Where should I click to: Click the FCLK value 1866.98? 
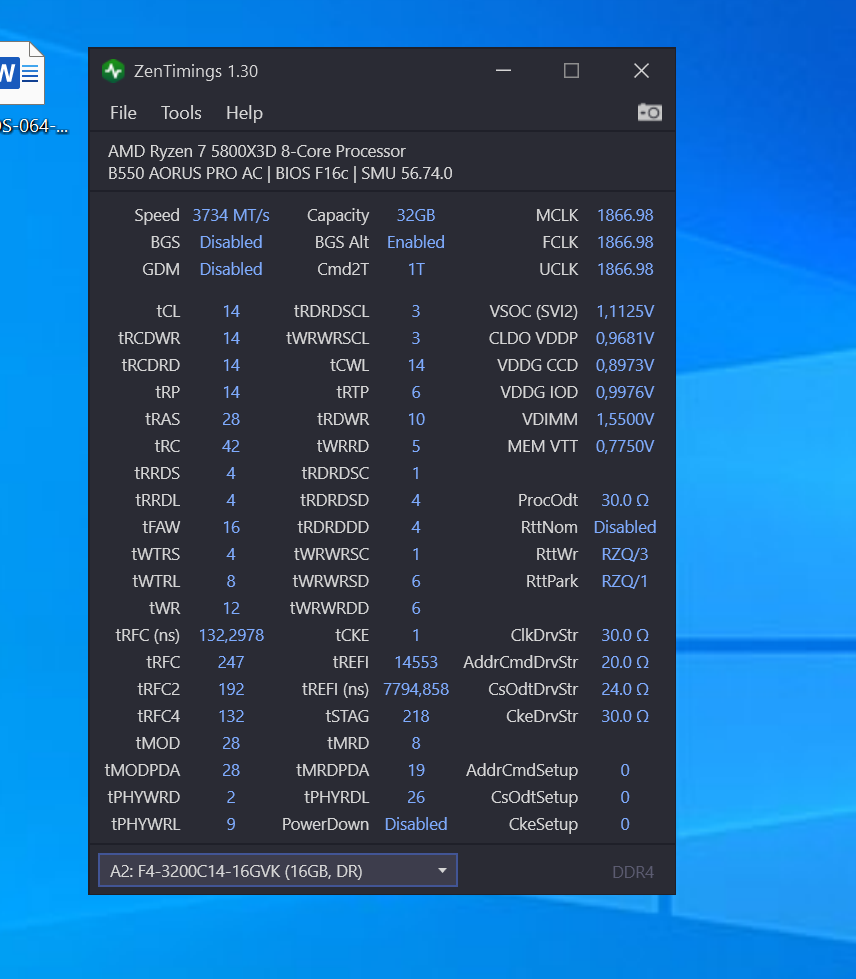pyautogui.click(x=625, y=242)
